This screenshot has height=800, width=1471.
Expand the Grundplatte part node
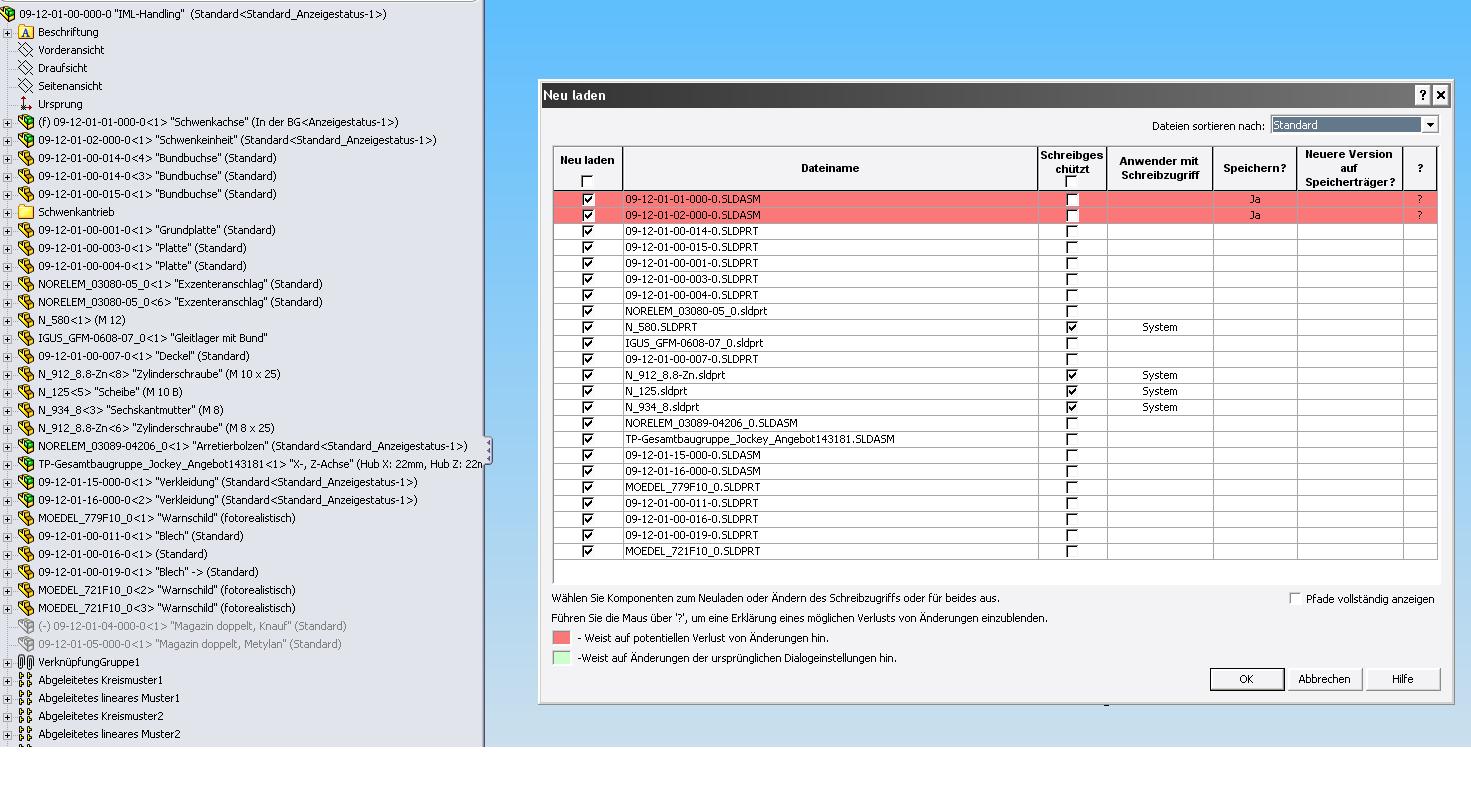[8, 230]
